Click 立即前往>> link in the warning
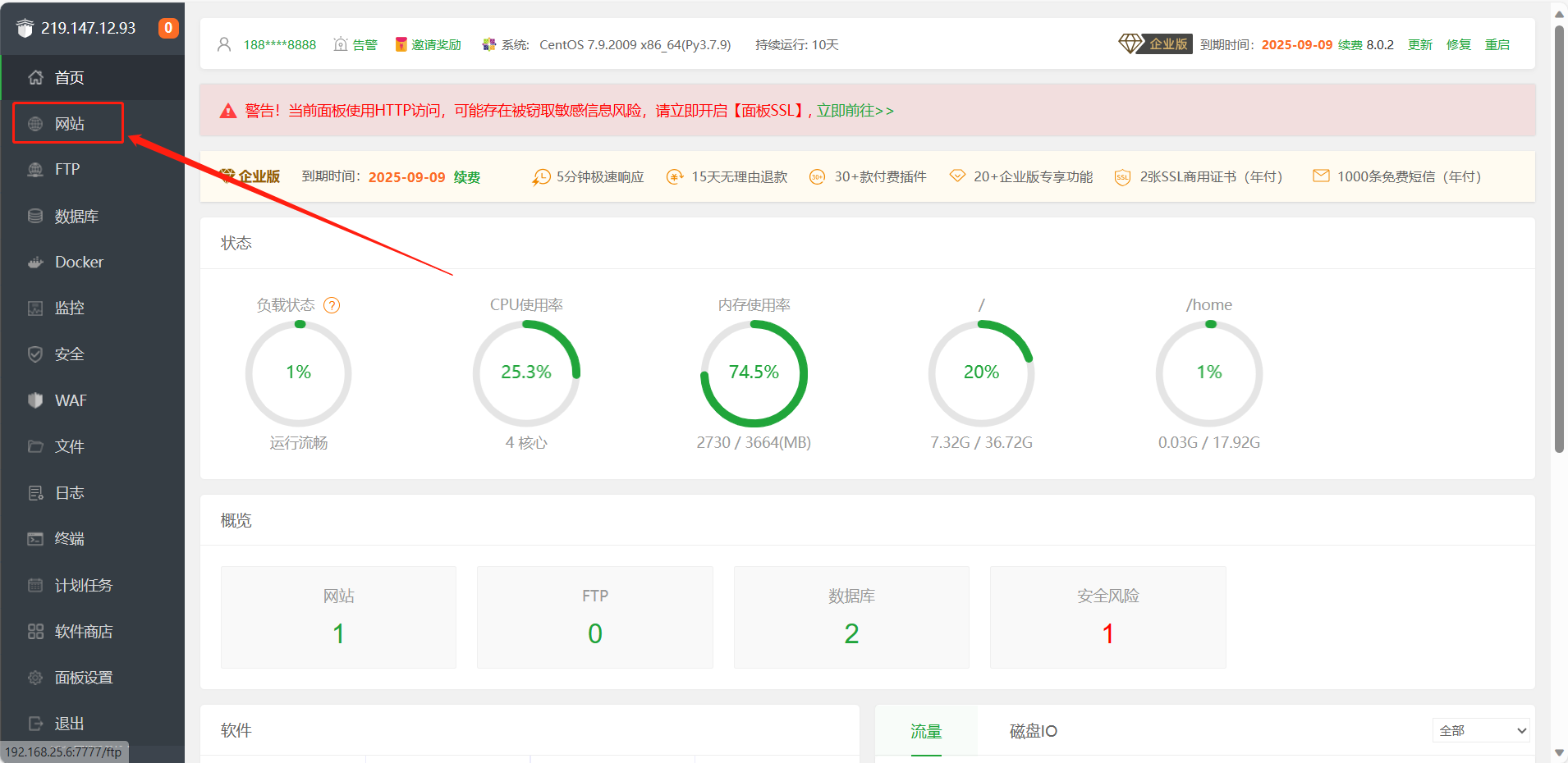Image resolution: width=1568 pixels, height=763 pixels. (855, 111)
